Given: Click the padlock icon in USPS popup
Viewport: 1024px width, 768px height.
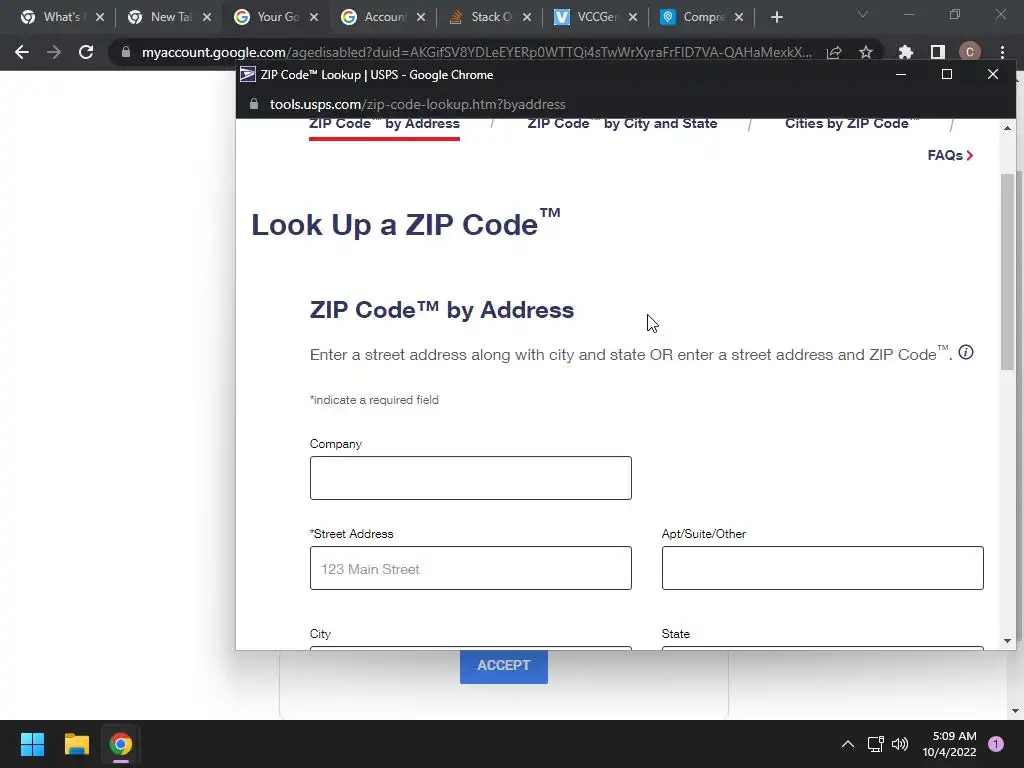Looking at the screenshot, I should (254, 104).
